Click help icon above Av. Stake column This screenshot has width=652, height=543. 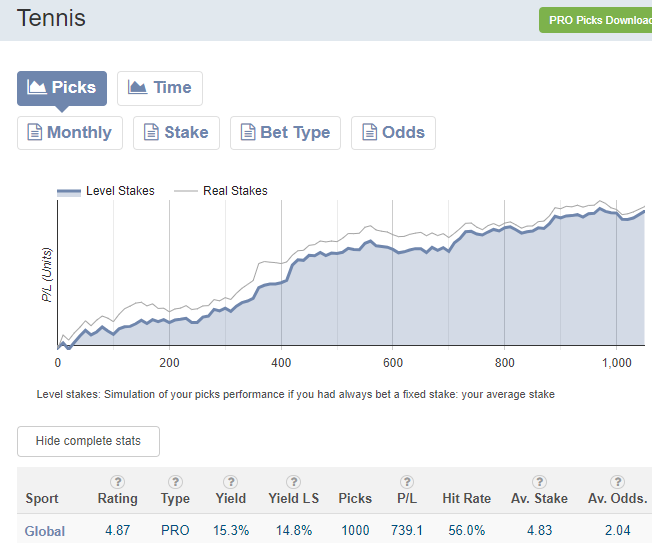coord(539,482)
